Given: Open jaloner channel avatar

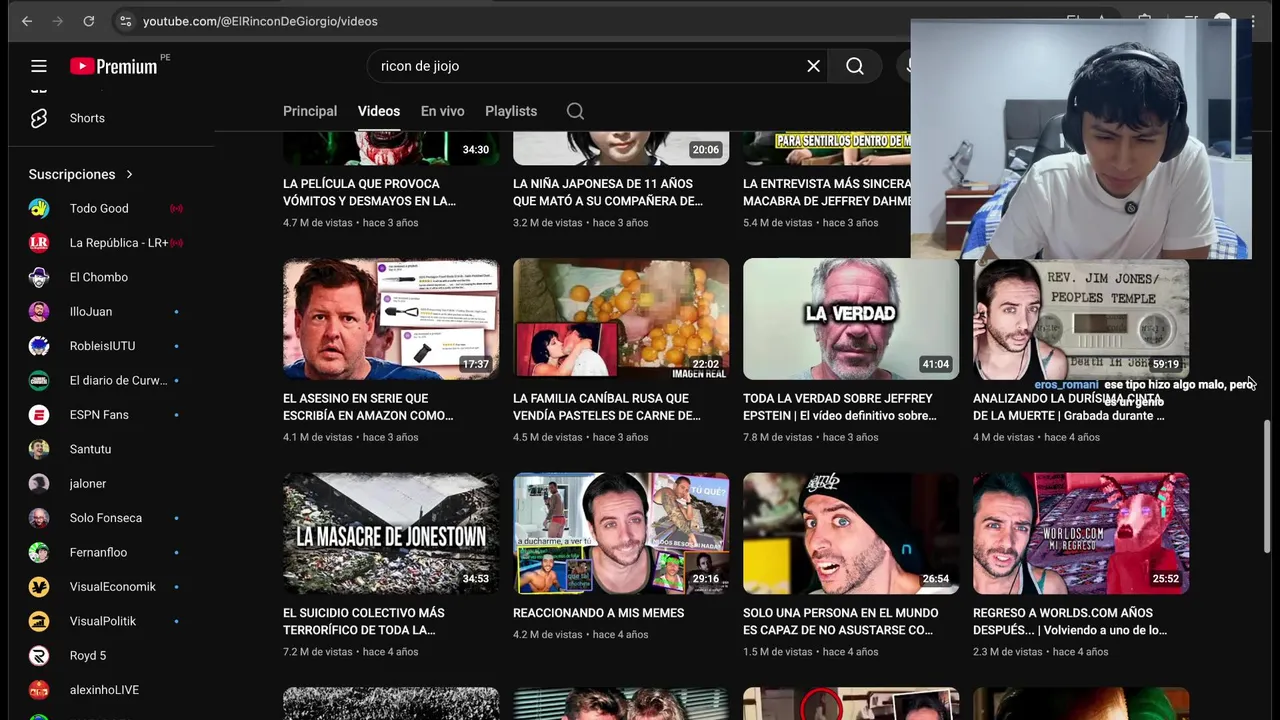Looking at the screenshot, I should (39, 484).
